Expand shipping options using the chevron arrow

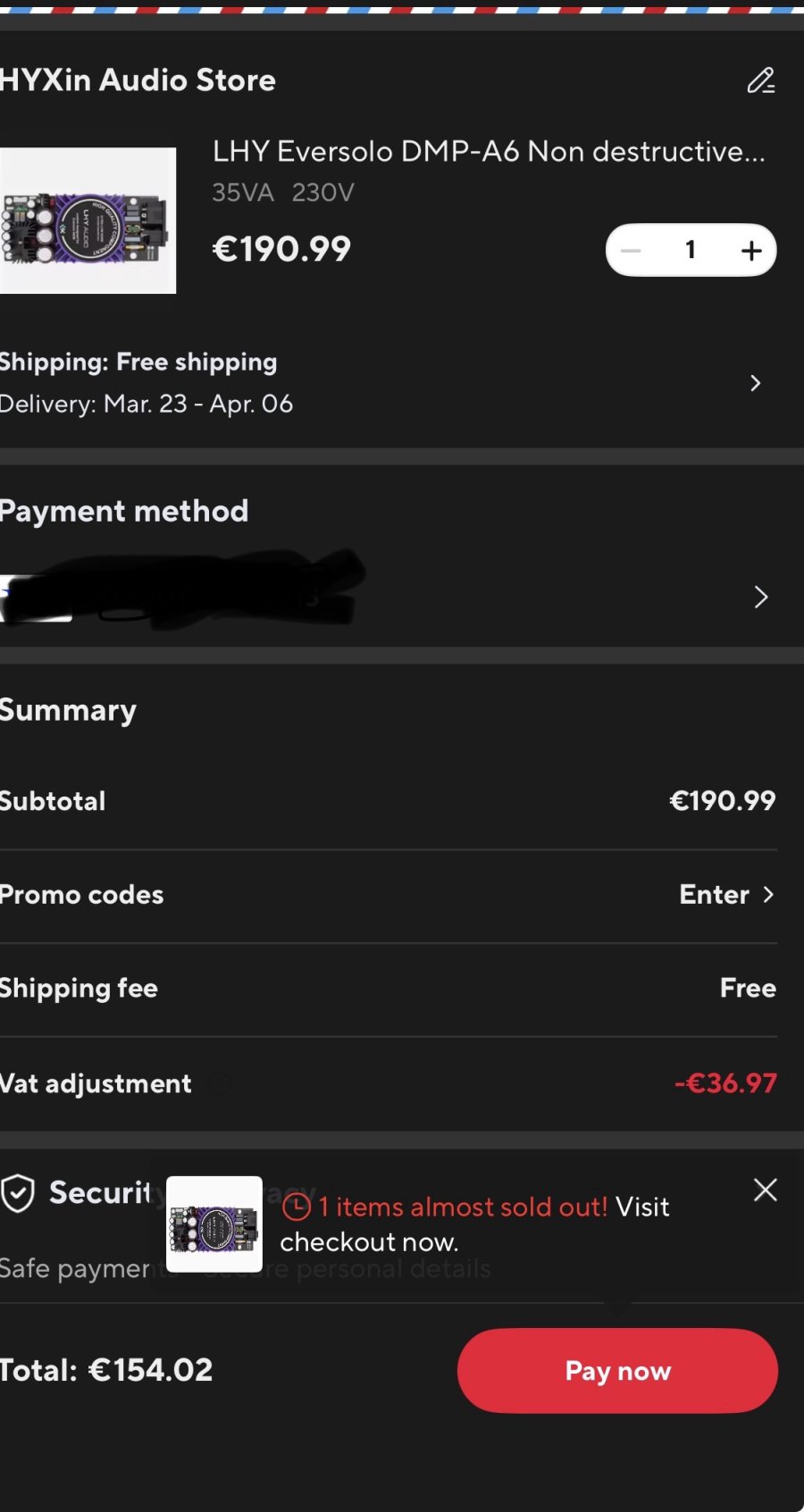coord(756,383)
